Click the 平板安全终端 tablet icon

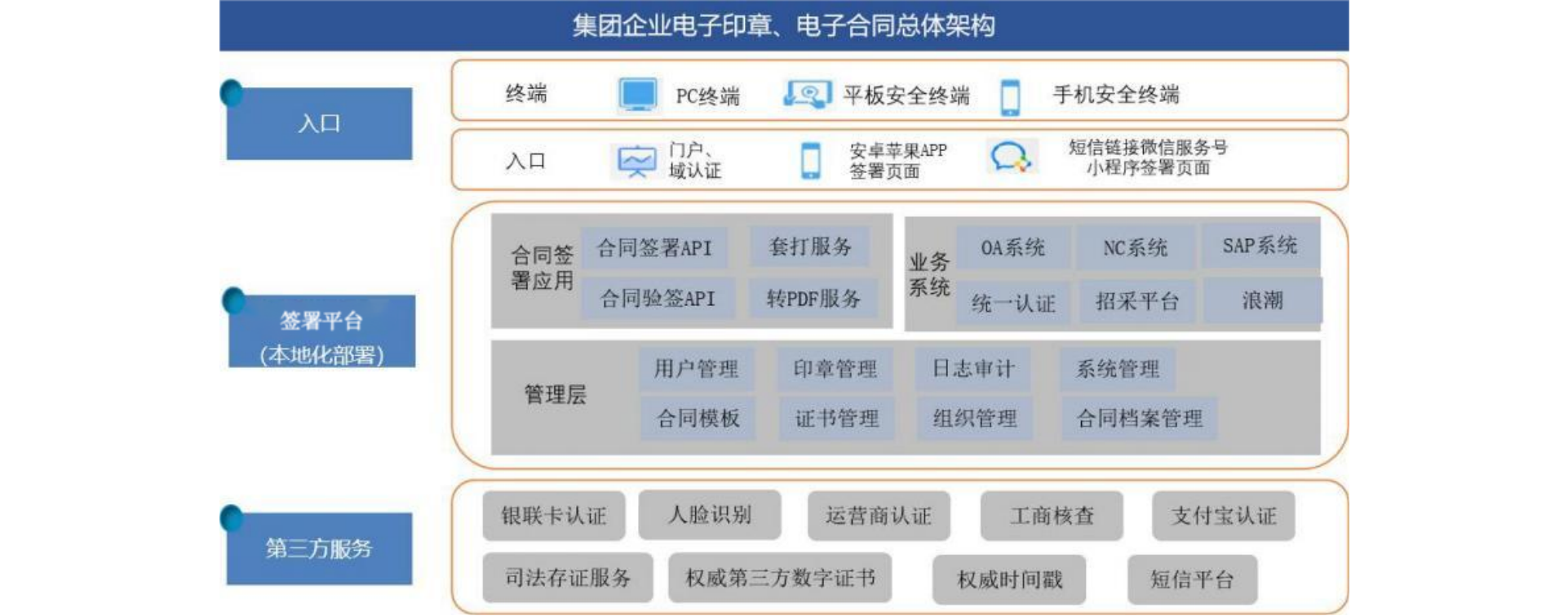pyautogui.click(x=807, y=95)
